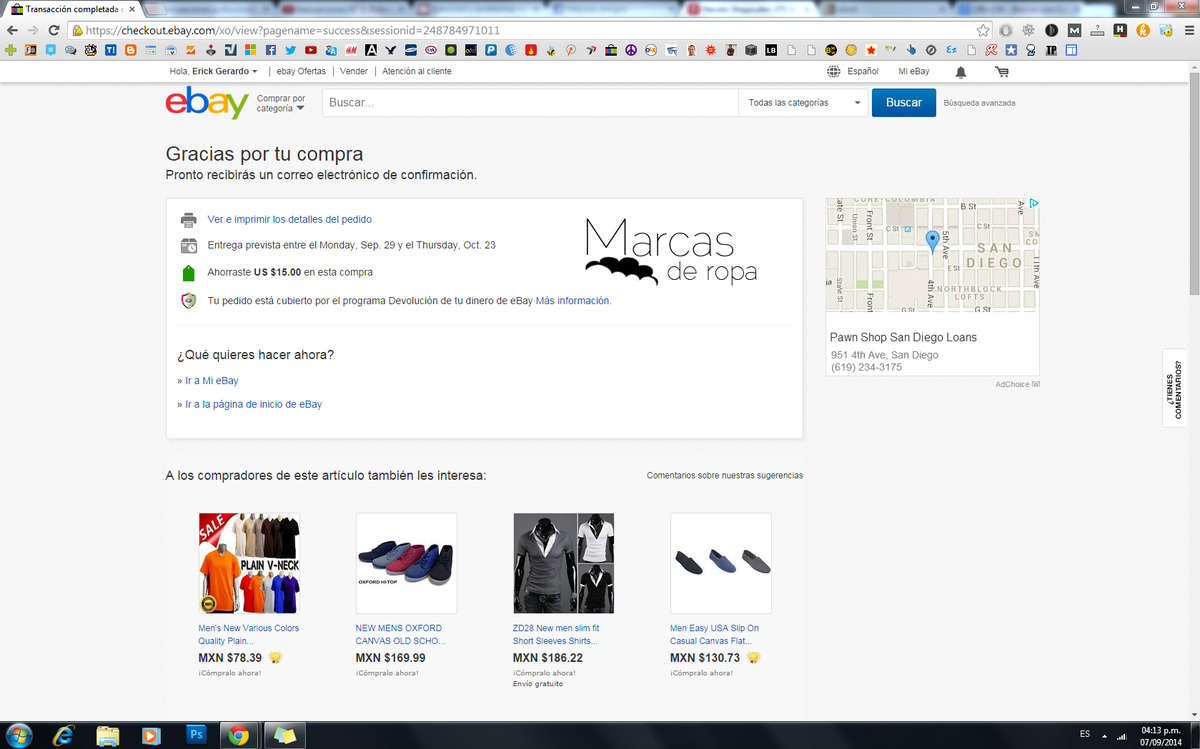Open the honey-orange h extension icon
Screen dimensions: 1200x749
point(1143,30)
